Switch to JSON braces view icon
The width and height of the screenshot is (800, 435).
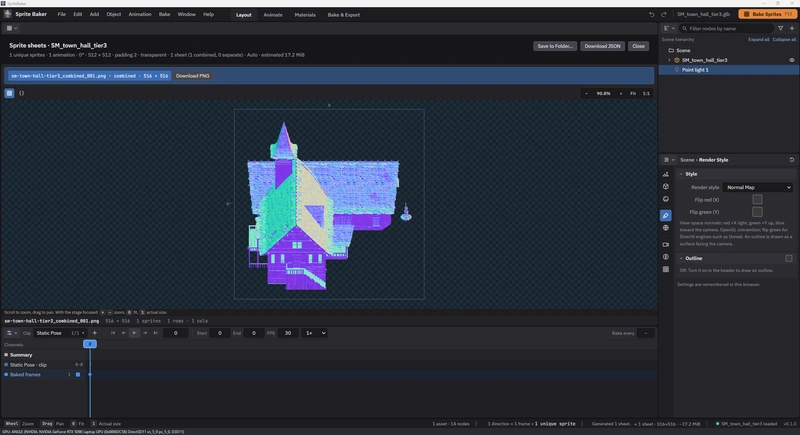point(21,93)
